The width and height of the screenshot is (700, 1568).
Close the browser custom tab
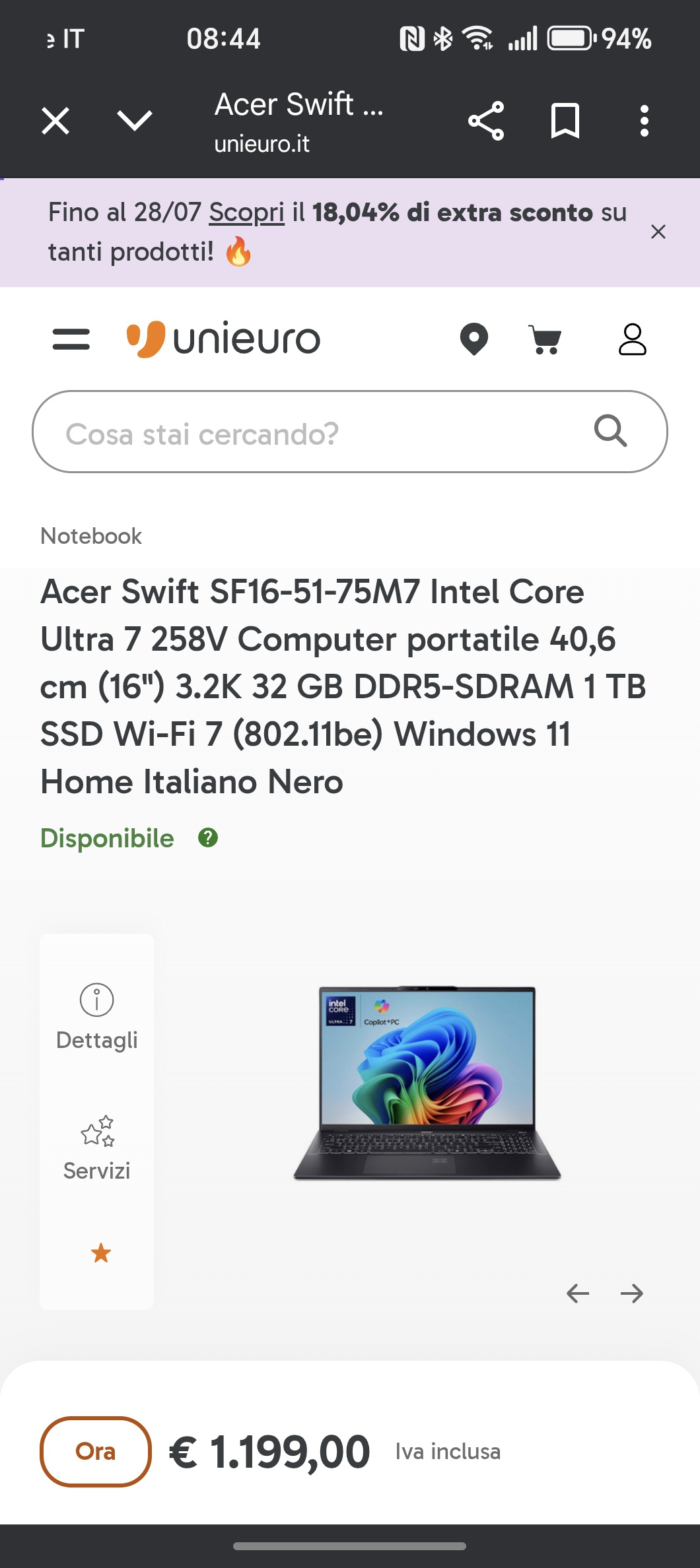coord(55,121)
